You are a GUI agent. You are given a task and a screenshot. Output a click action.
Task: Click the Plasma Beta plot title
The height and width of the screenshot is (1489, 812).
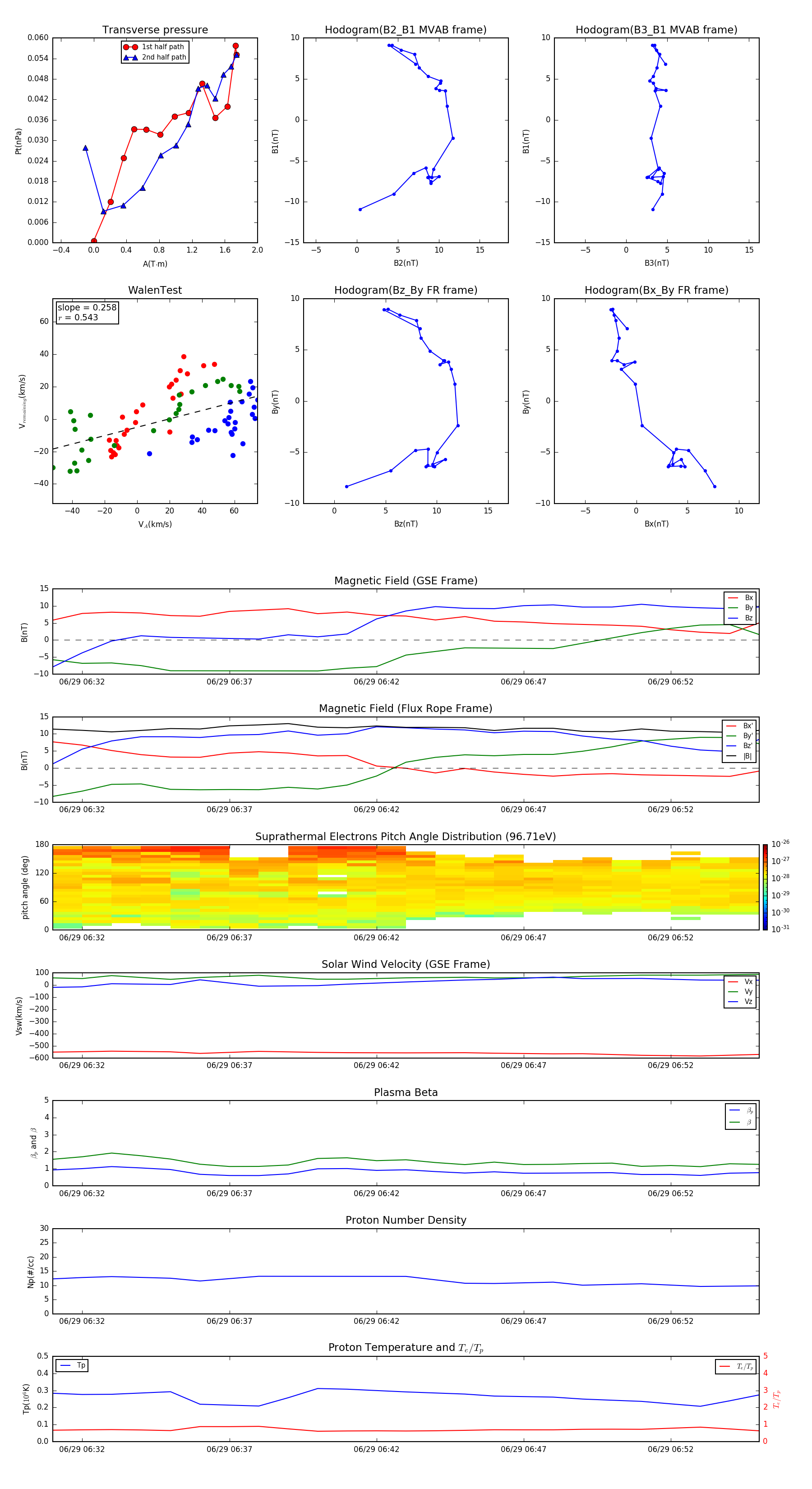[406, 1093]
